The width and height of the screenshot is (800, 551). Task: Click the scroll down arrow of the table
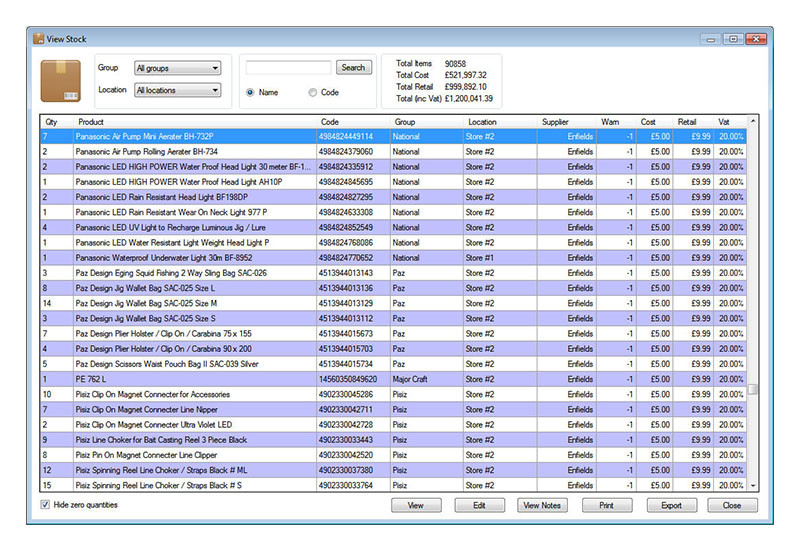[753, 486]
